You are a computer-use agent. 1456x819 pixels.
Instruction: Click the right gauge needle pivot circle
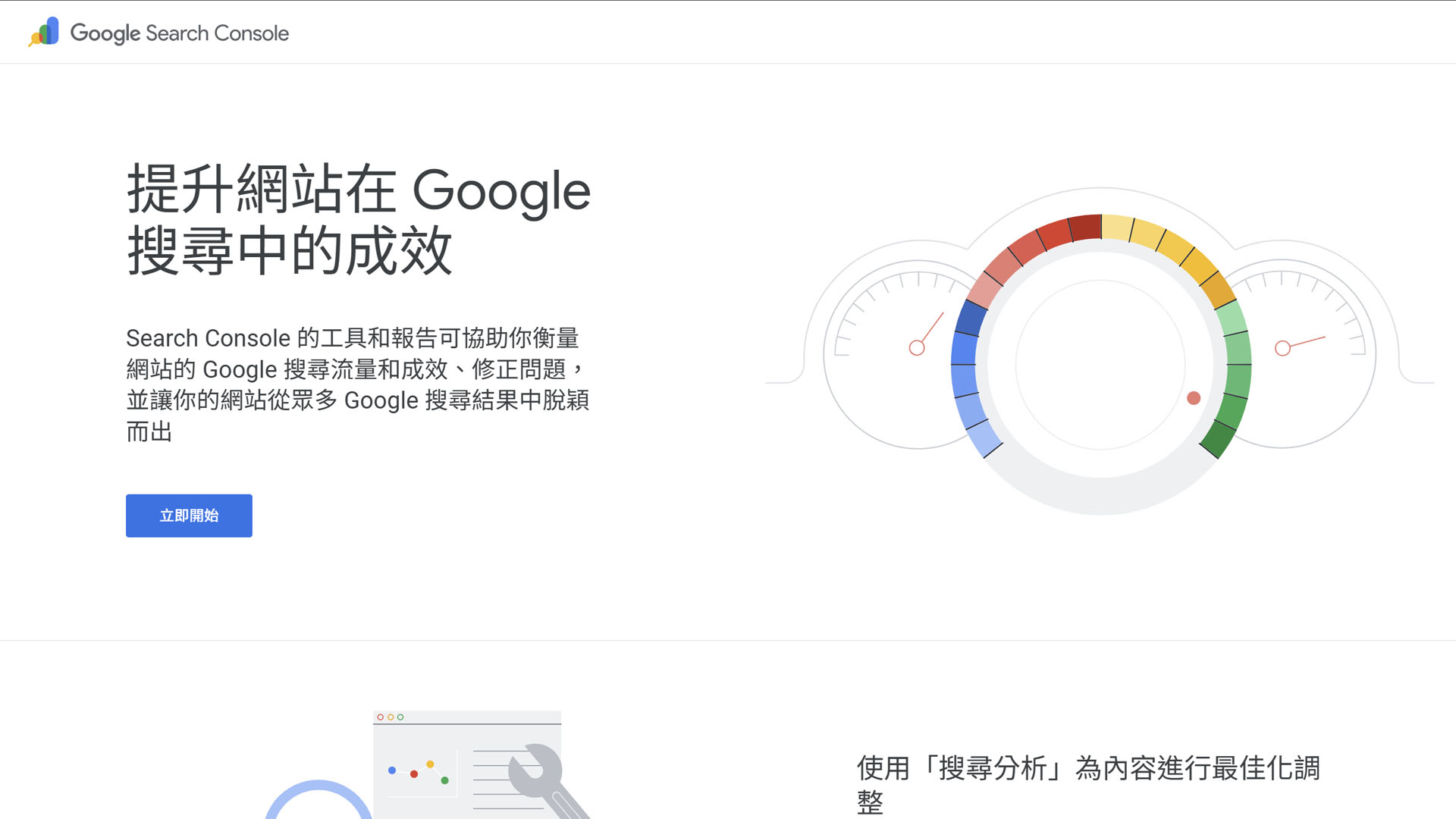point(1282,349)
